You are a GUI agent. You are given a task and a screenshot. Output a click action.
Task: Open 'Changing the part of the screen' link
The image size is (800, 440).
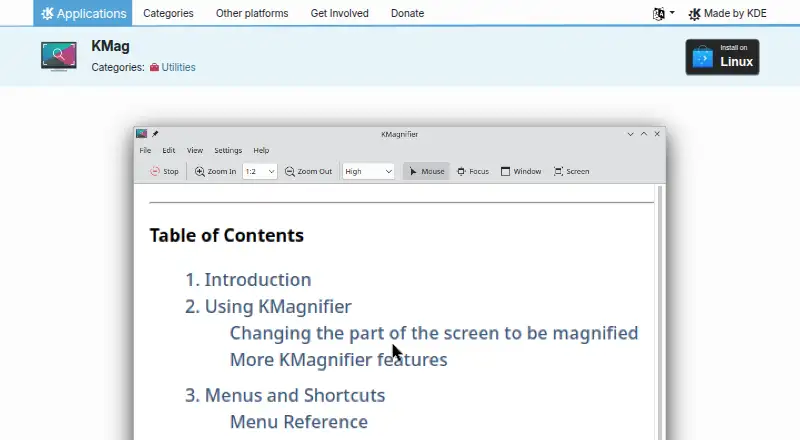pos(434,333)
